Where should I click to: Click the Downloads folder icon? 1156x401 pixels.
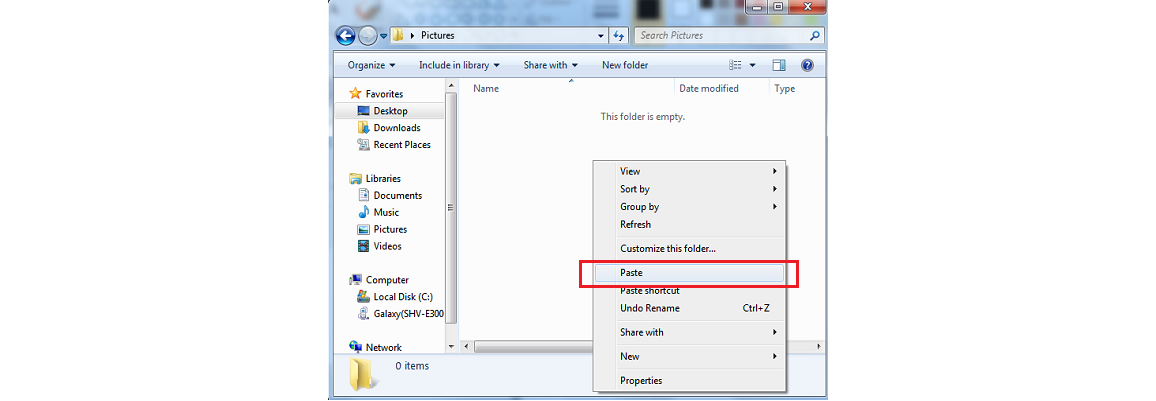363,128
